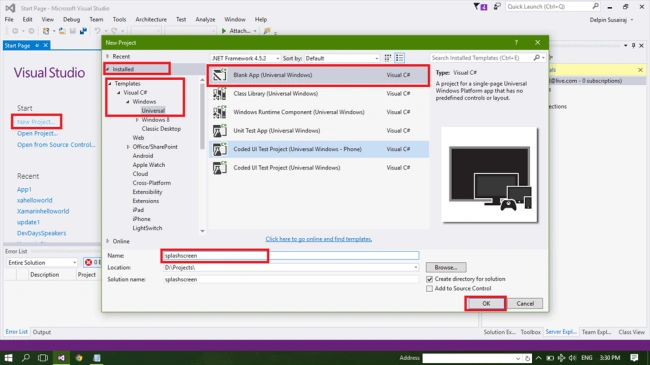
Task: Click the Visual Studio taskbar icon
Action: coord(61,358)
